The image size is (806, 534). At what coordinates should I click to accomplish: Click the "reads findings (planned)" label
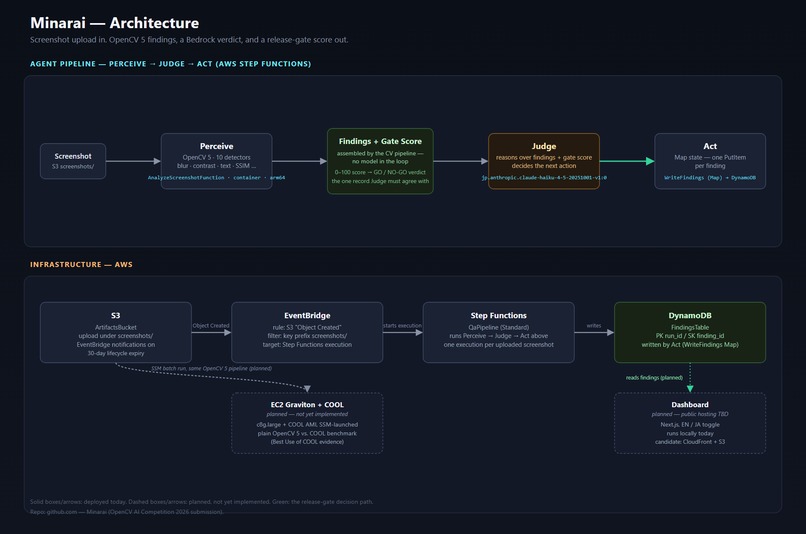point(654,377)
